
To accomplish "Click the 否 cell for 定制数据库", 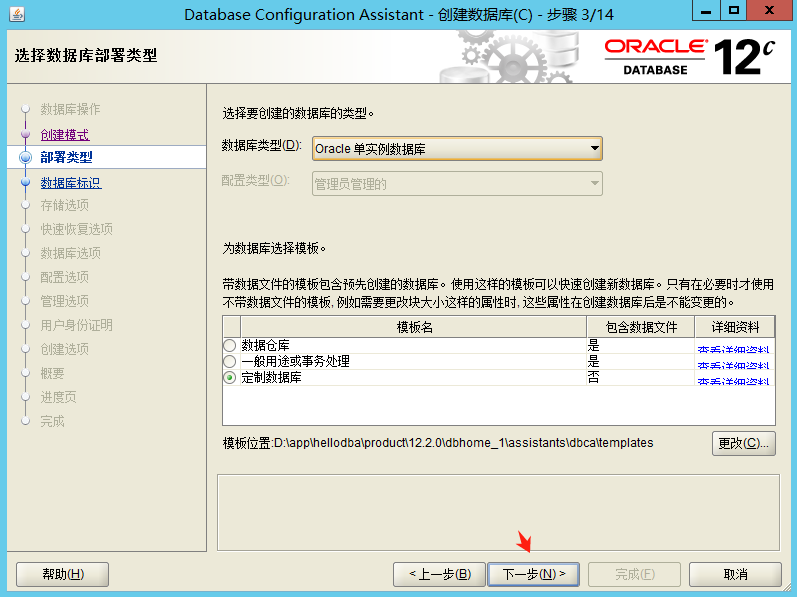I will click(x=640, y=377).
